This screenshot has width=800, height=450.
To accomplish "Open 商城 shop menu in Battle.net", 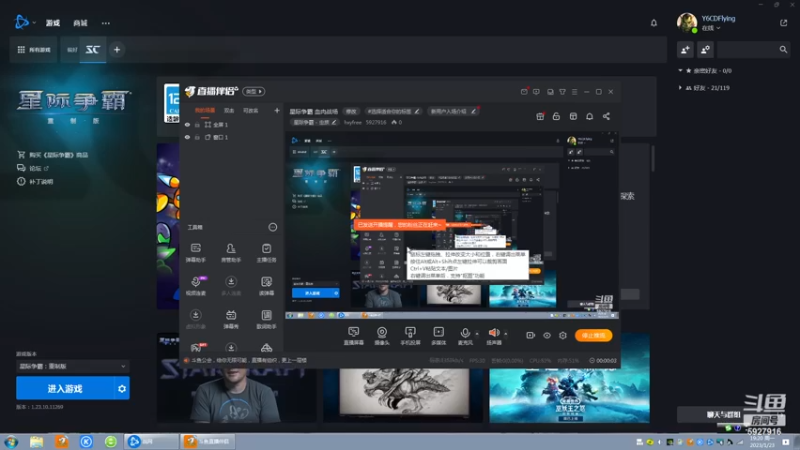I will (x=80, y=23).
